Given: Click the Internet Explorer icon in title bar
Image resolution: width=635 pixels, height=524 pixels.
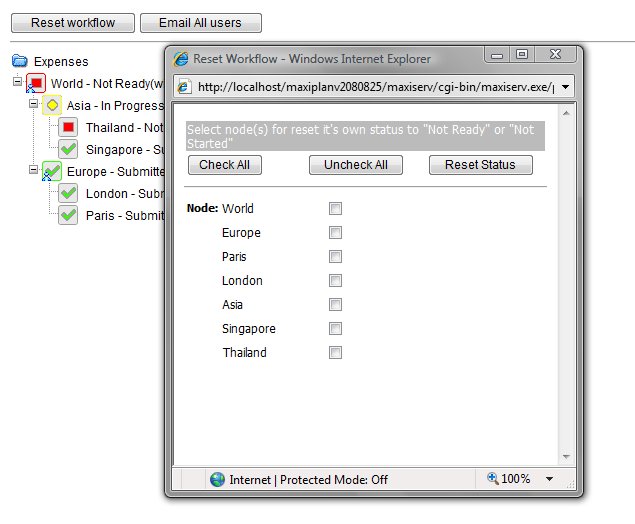Looking at the screenshot, I should (181, 59).
